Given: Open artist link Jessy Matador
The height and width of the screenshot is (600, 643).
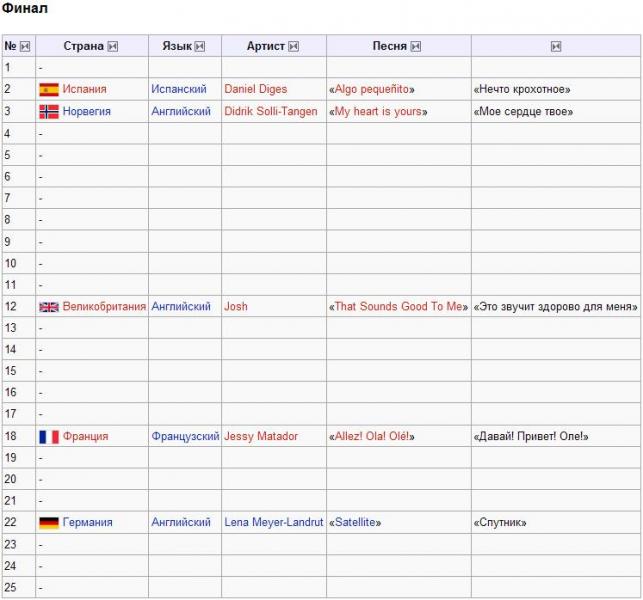Looking at the screenshot, I should click(261, 436).
